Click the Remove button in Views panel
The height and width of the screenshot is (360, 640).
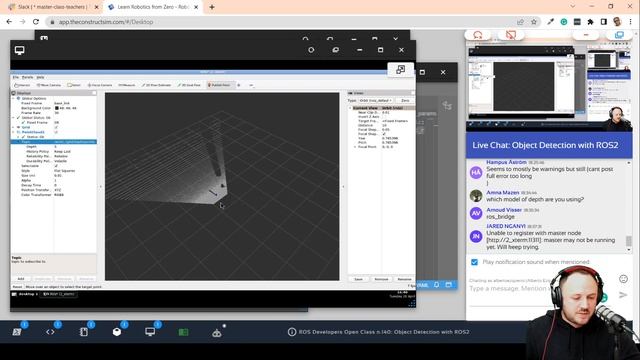pos(381,279)
